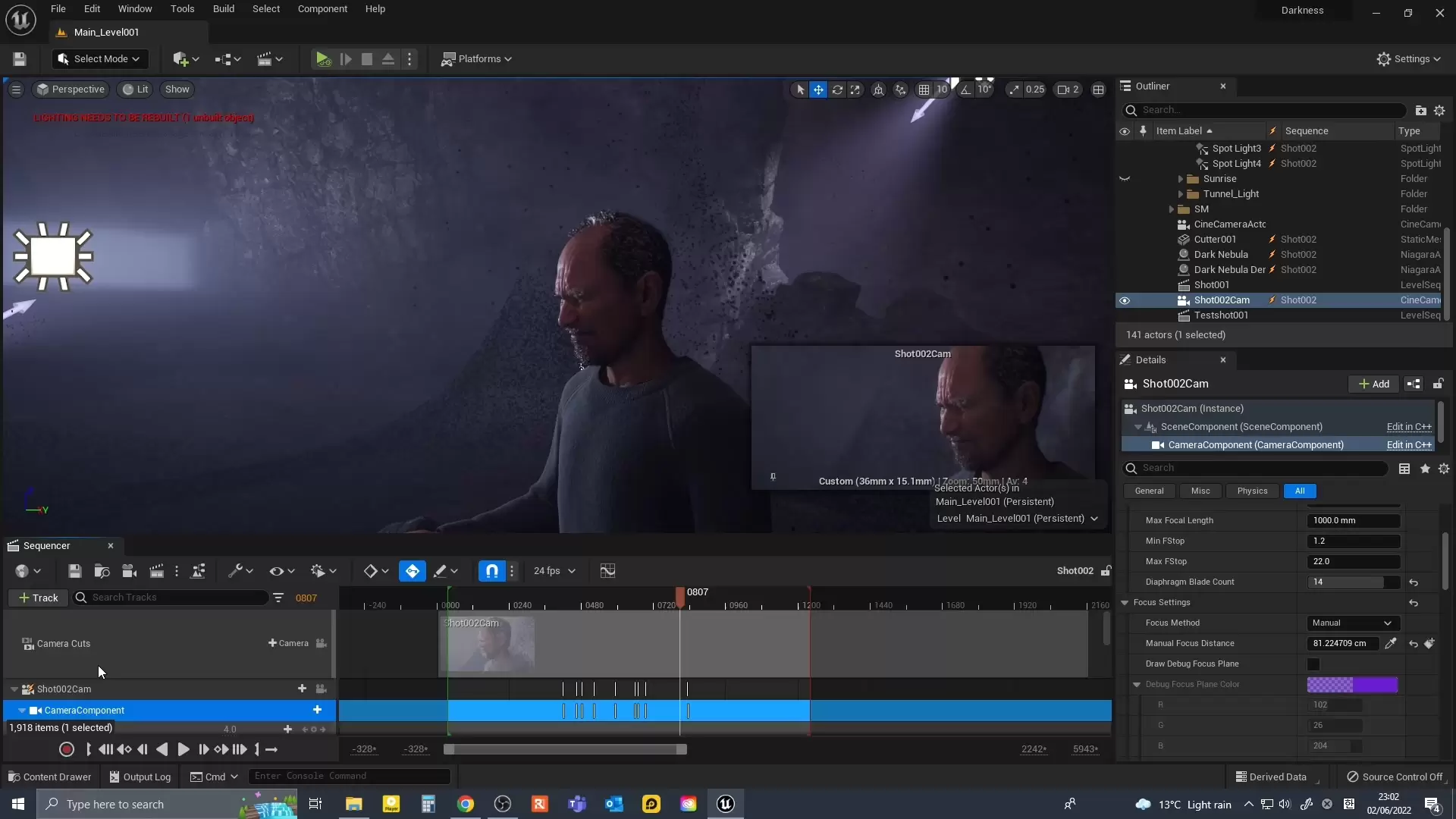Screen dimensions: 1456x819
Task: Click the eyedropper beside Manual Focus Distance
Action: pyautogui.click(x=1391, y=644)
